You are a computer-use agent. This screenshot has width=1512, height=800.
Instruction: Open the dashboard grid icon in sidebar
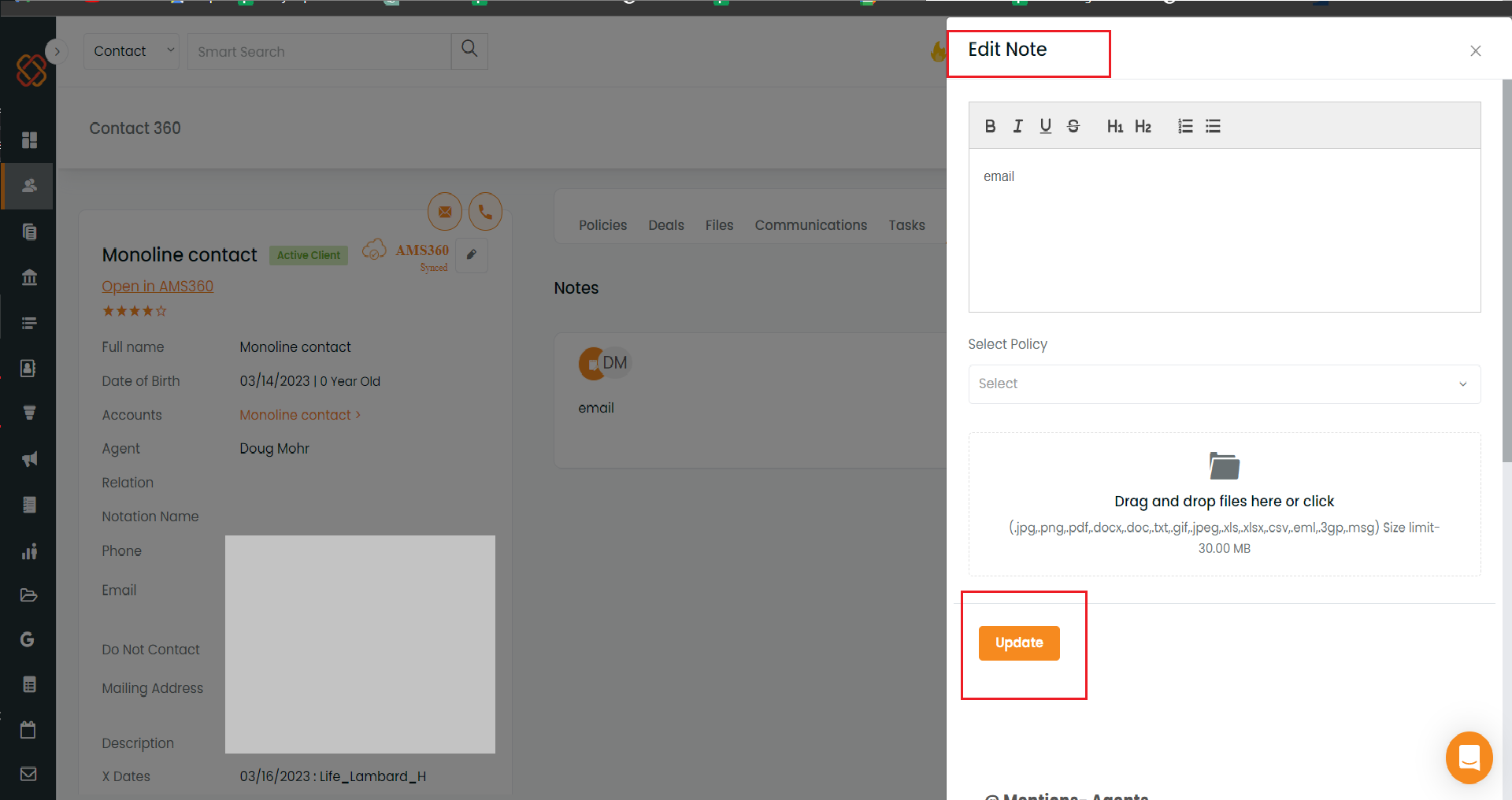point(29,140)
